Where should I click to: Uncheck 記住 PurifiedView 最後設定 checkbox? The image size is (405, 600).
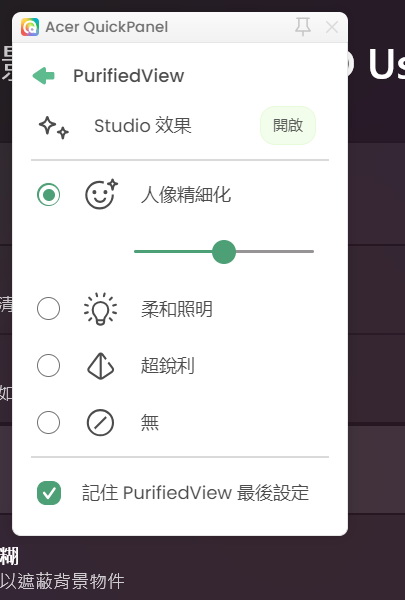[x=49, y=493]
